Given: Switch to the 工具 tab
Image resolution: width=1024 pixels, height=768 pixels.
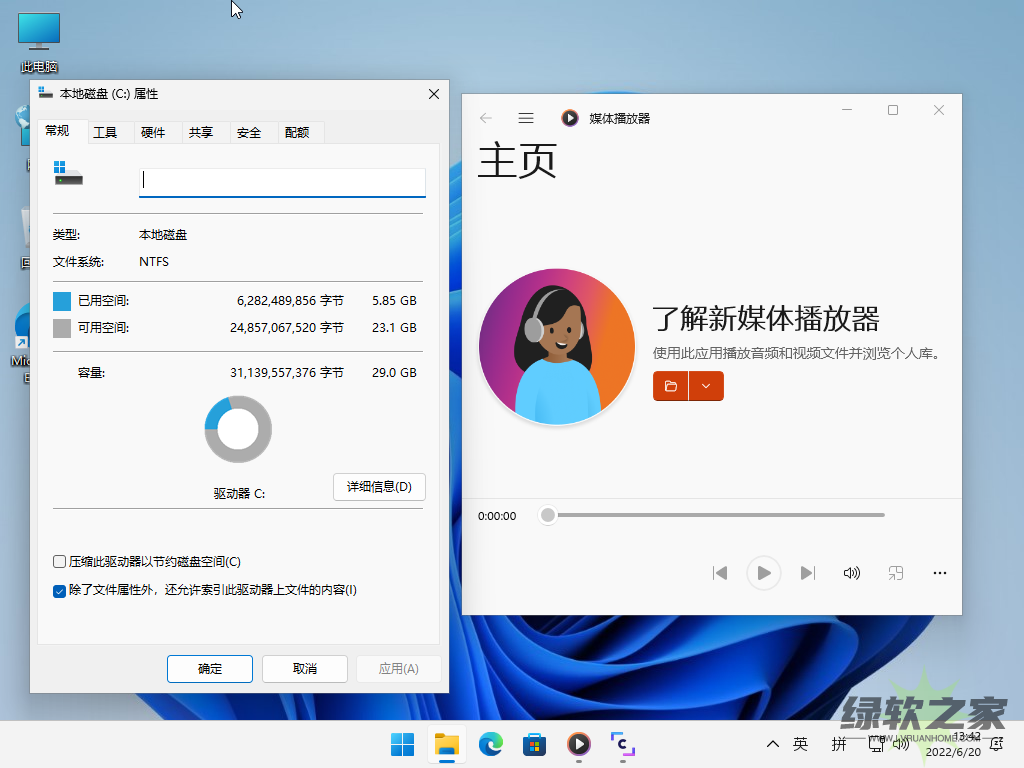Looking at the screenshot, I should (x=105, y=132).
